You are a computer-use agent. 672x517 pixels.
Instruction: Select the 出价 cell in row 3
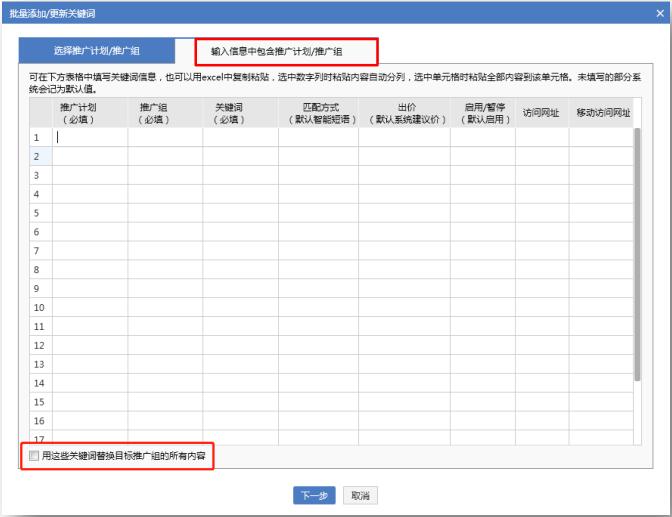pyautogui.click(x=404, y=176)
